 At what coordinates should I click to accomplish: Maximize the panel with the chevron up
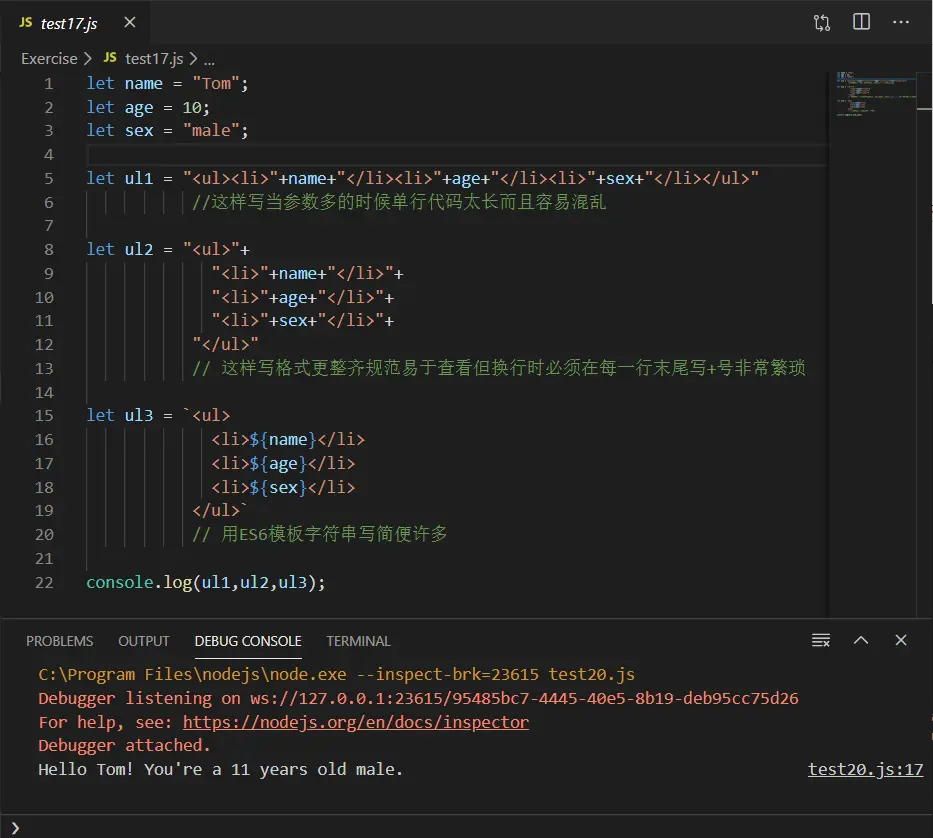861,641
